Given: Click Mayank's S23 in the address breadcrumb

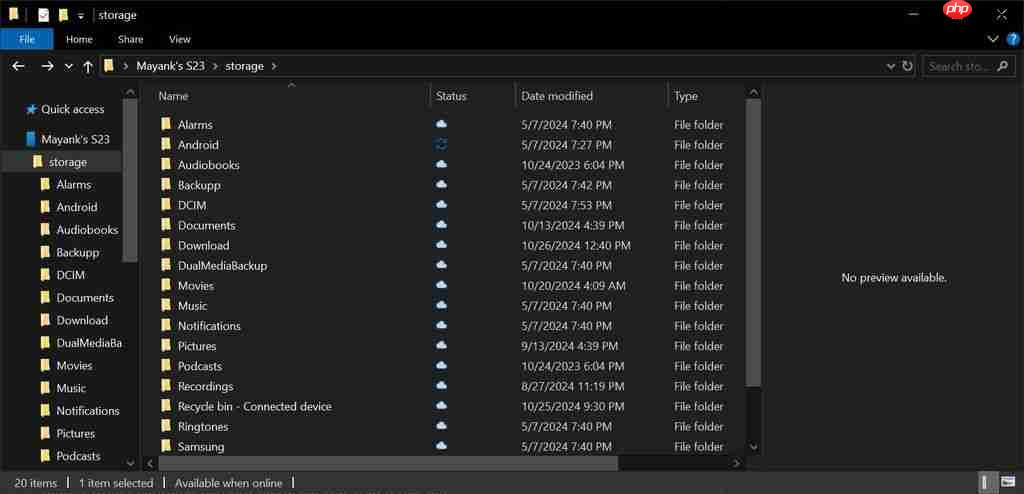Looking at the screenshot, I should pyautogui.click(x=172, y=66).
